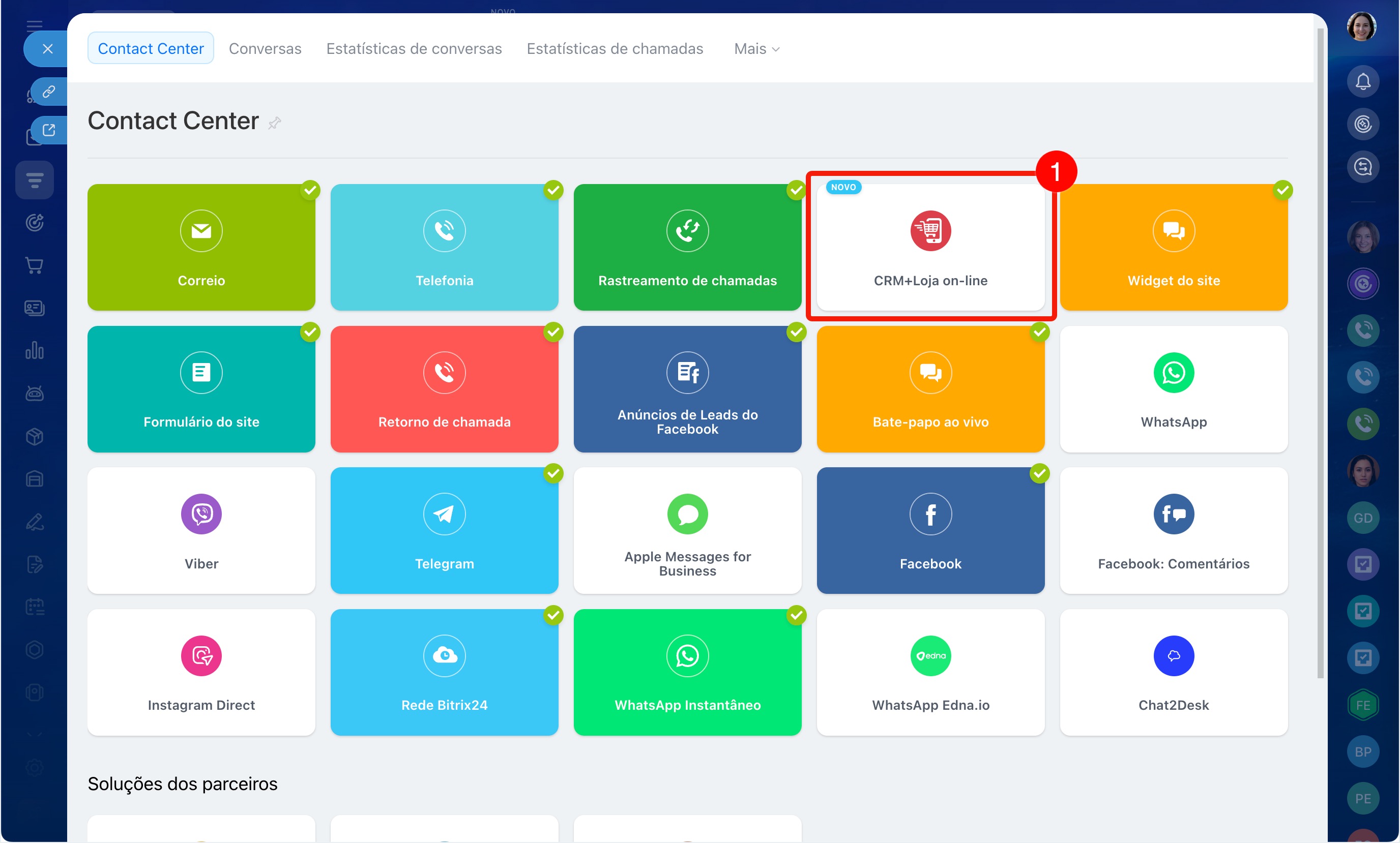This screenshot has width=1400, height=843.
Task: Click the Facebook tile's connected checkmark
Action: coord(1039,473)
